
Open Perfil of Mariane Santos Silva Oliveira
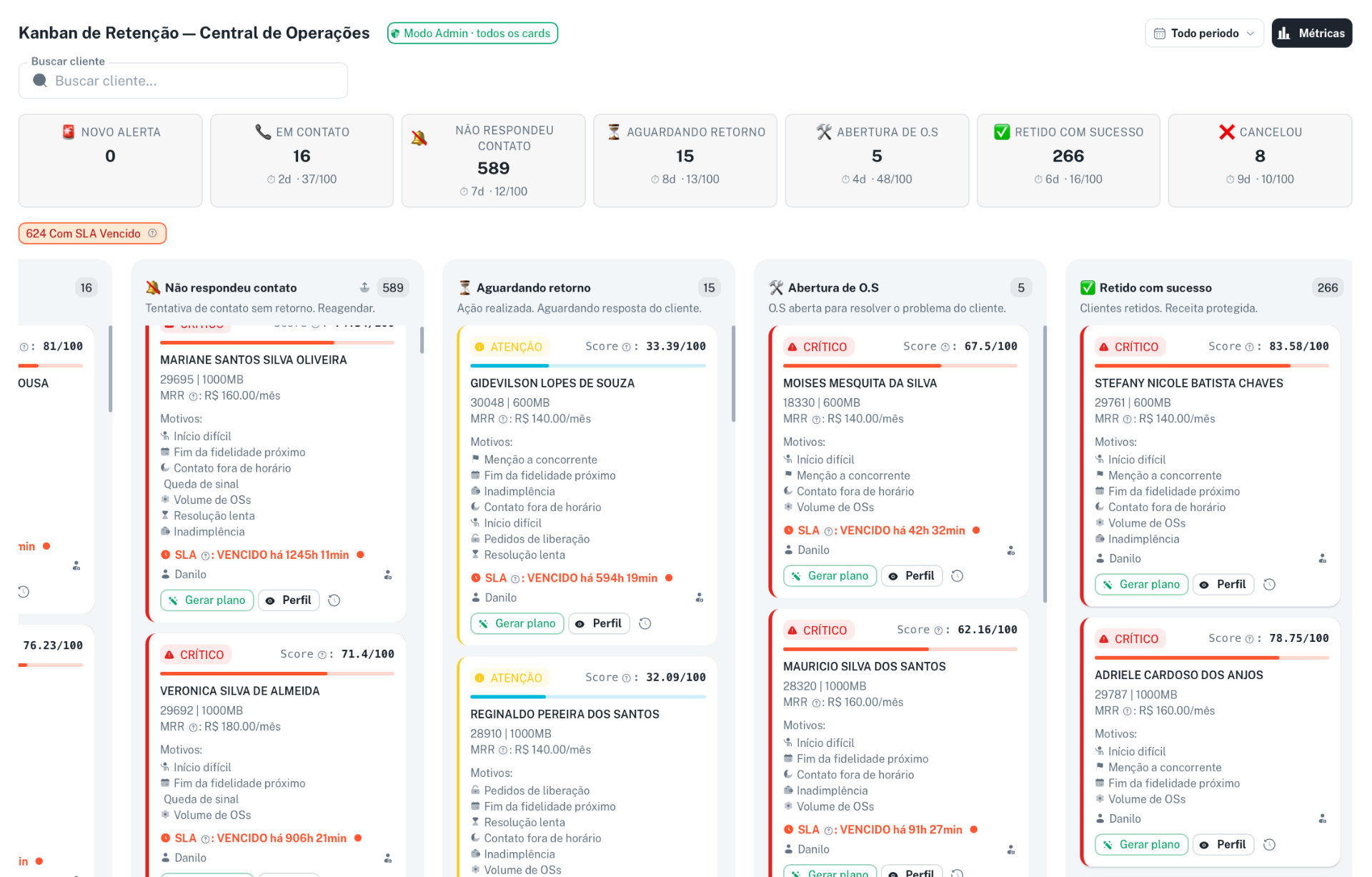coord(289,600)
